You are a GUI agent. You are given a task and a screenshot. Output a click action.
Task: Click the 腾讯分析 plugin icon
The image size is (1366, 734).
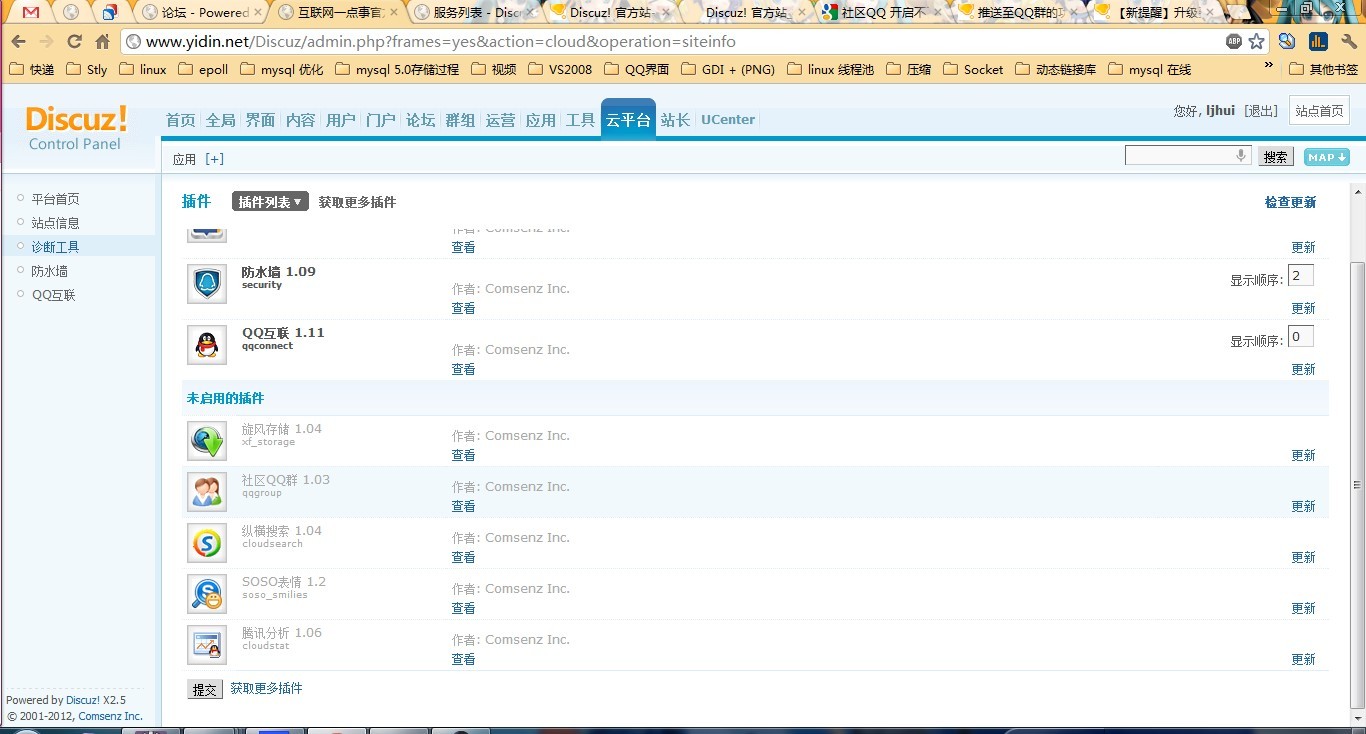click(x=207, y=645)
